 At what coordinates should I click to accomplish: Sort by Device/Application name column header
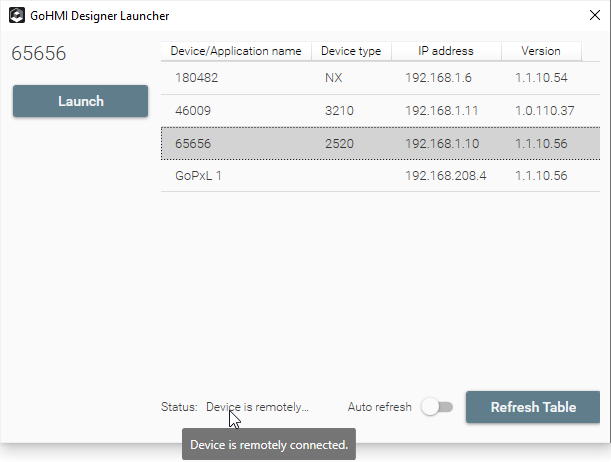click(236, 51)
